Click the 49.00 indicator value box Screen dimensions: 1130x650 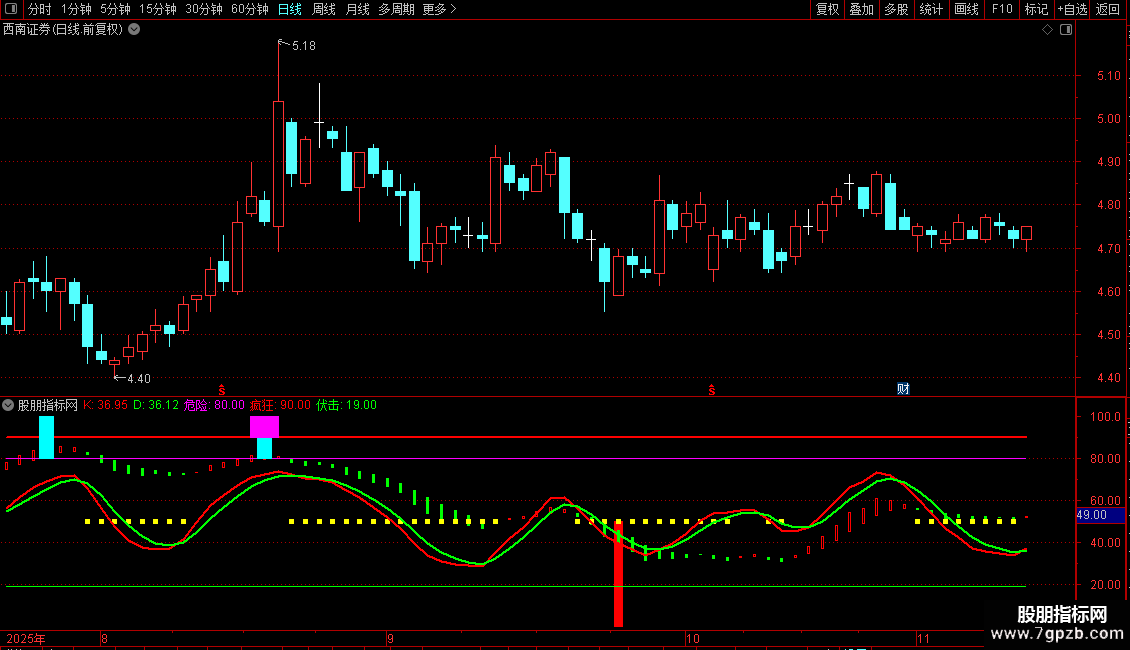pos(1100,515)
